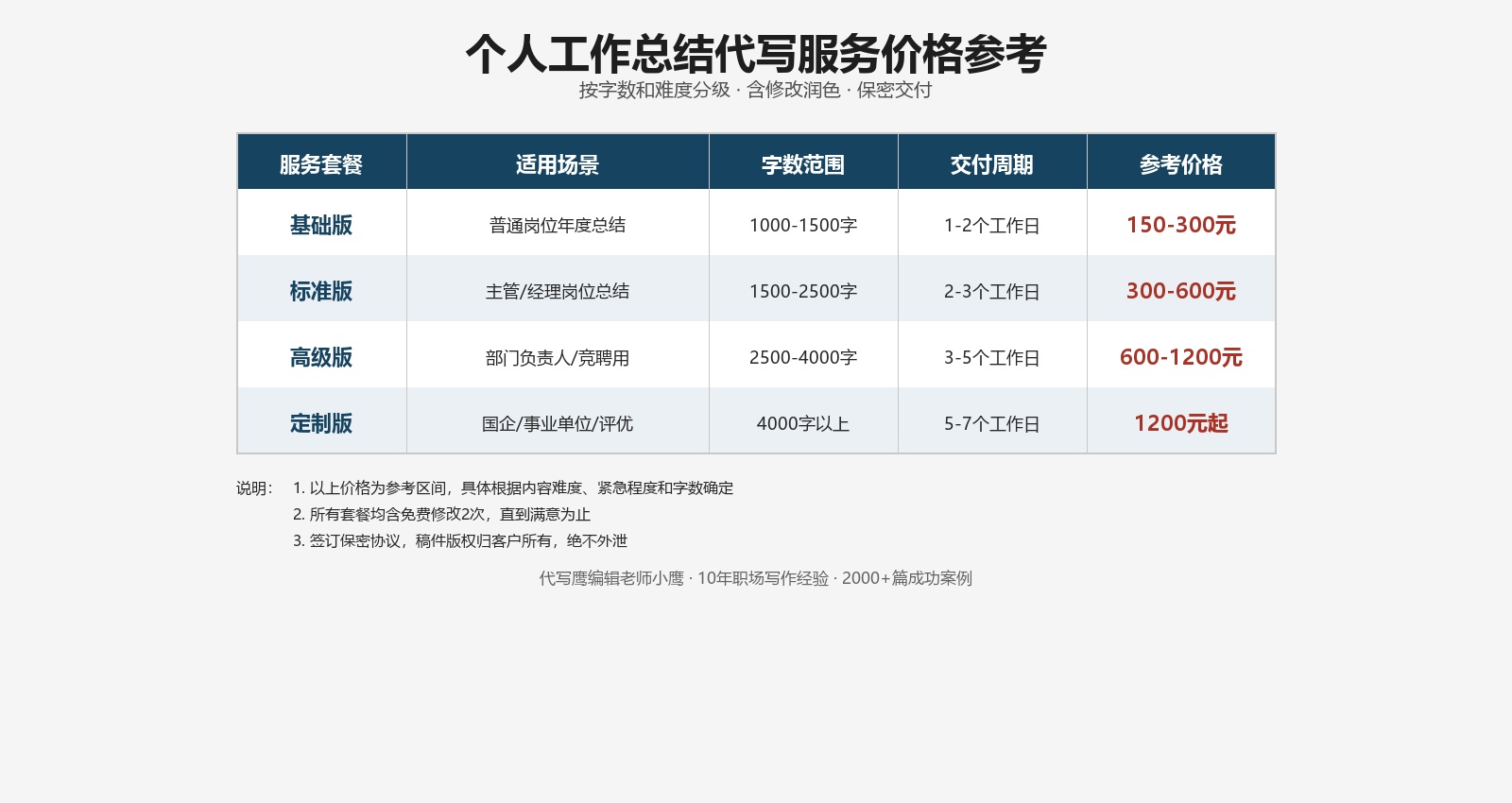The height and width of the screenshot is (803, 1512).
Task: Click the 2500-4000字 cell
Action: 803,356
